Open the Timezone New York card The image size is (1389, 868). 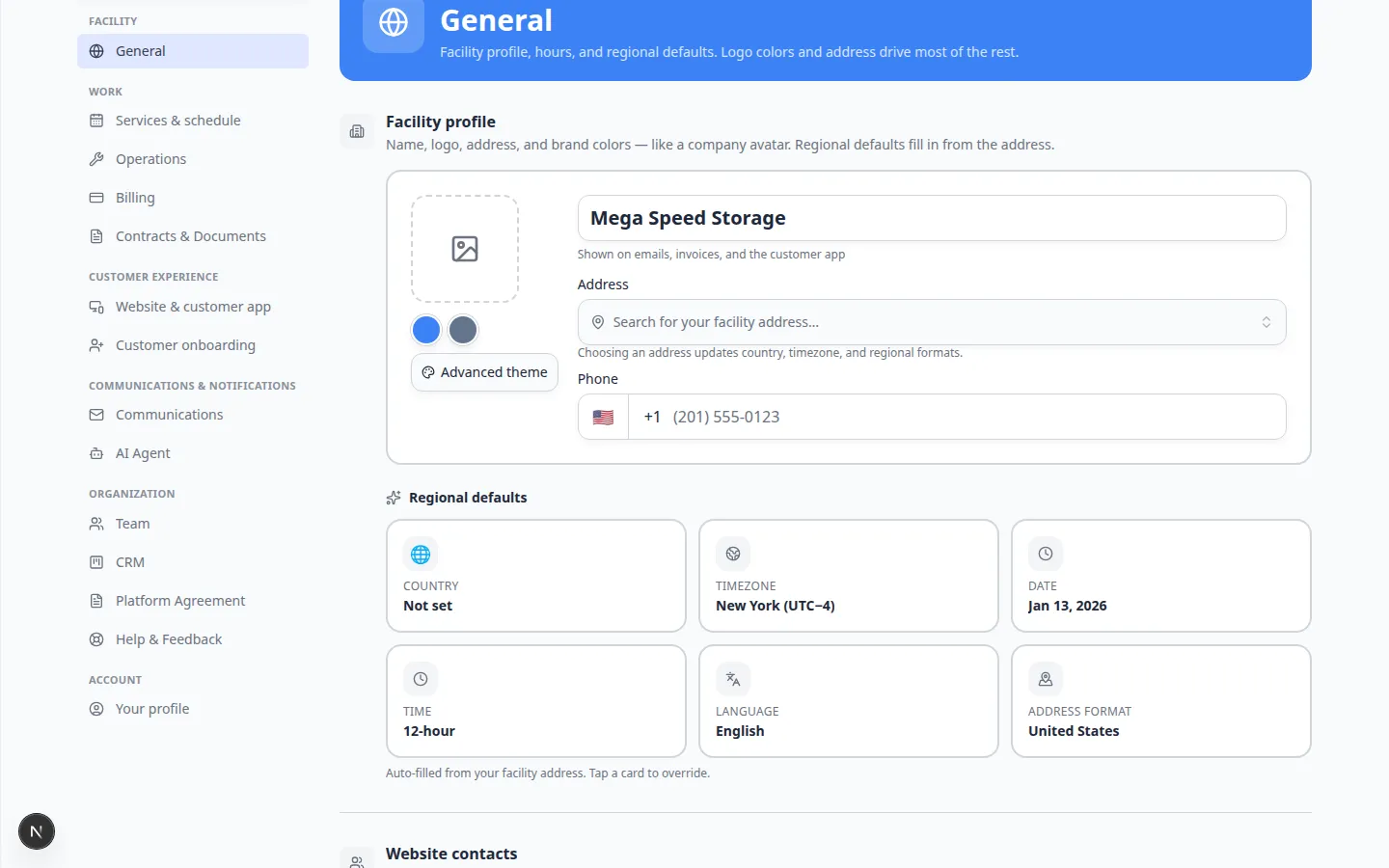(x=849, y=576)
